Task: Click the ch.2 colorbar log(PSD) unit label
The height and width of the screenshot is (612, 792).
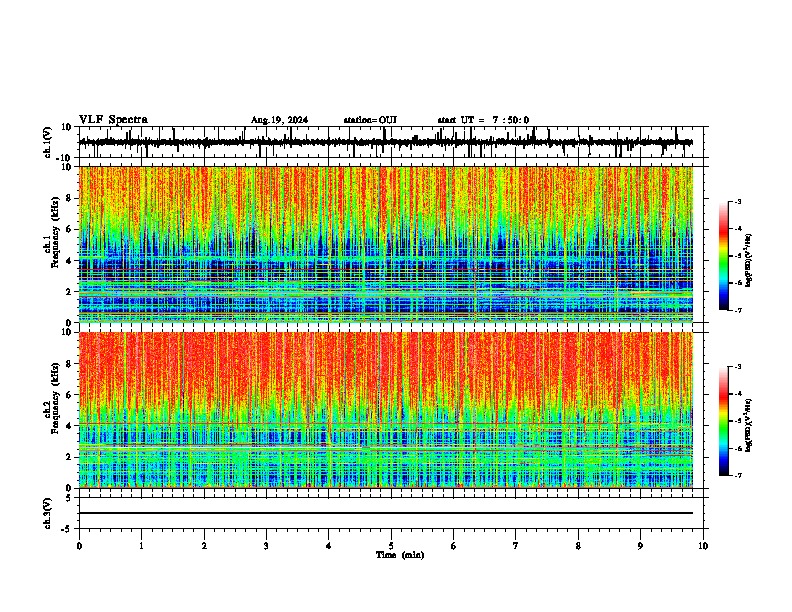Action: coord(749,424)
